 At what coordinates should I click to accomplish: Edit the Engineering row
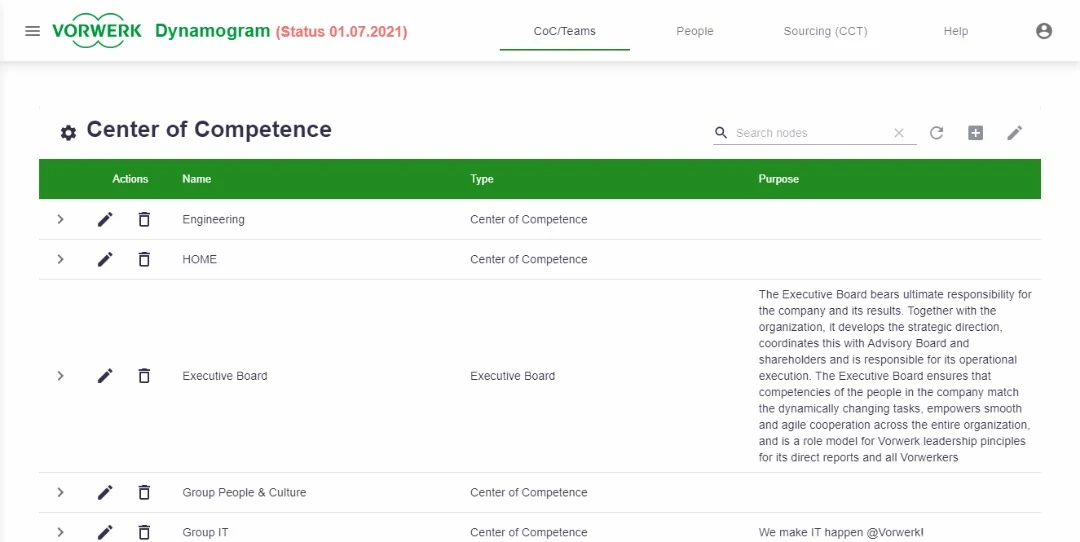[105, 220]
